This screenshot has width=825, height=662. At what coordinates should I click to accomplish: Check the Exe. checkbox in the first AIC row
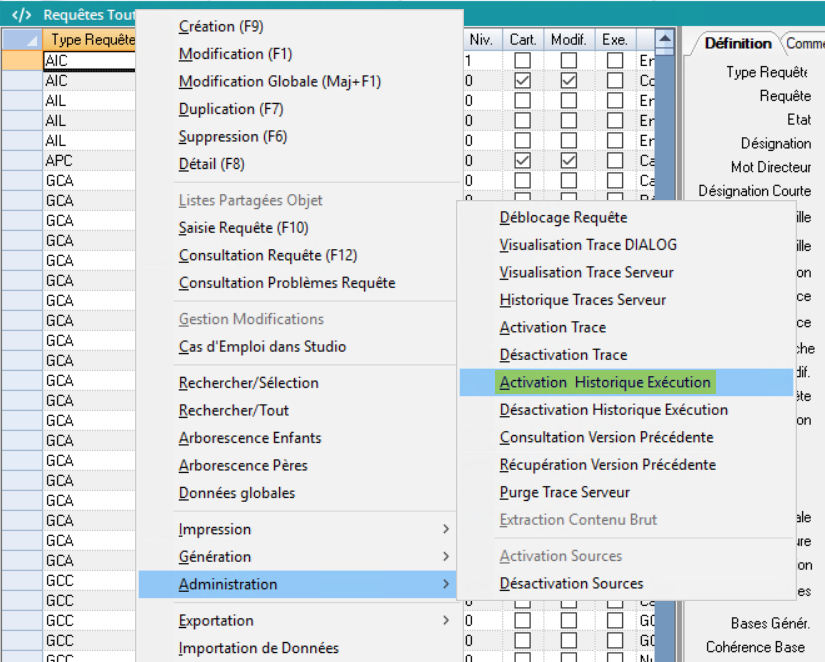pyautogui.click(x=614, y=61)
